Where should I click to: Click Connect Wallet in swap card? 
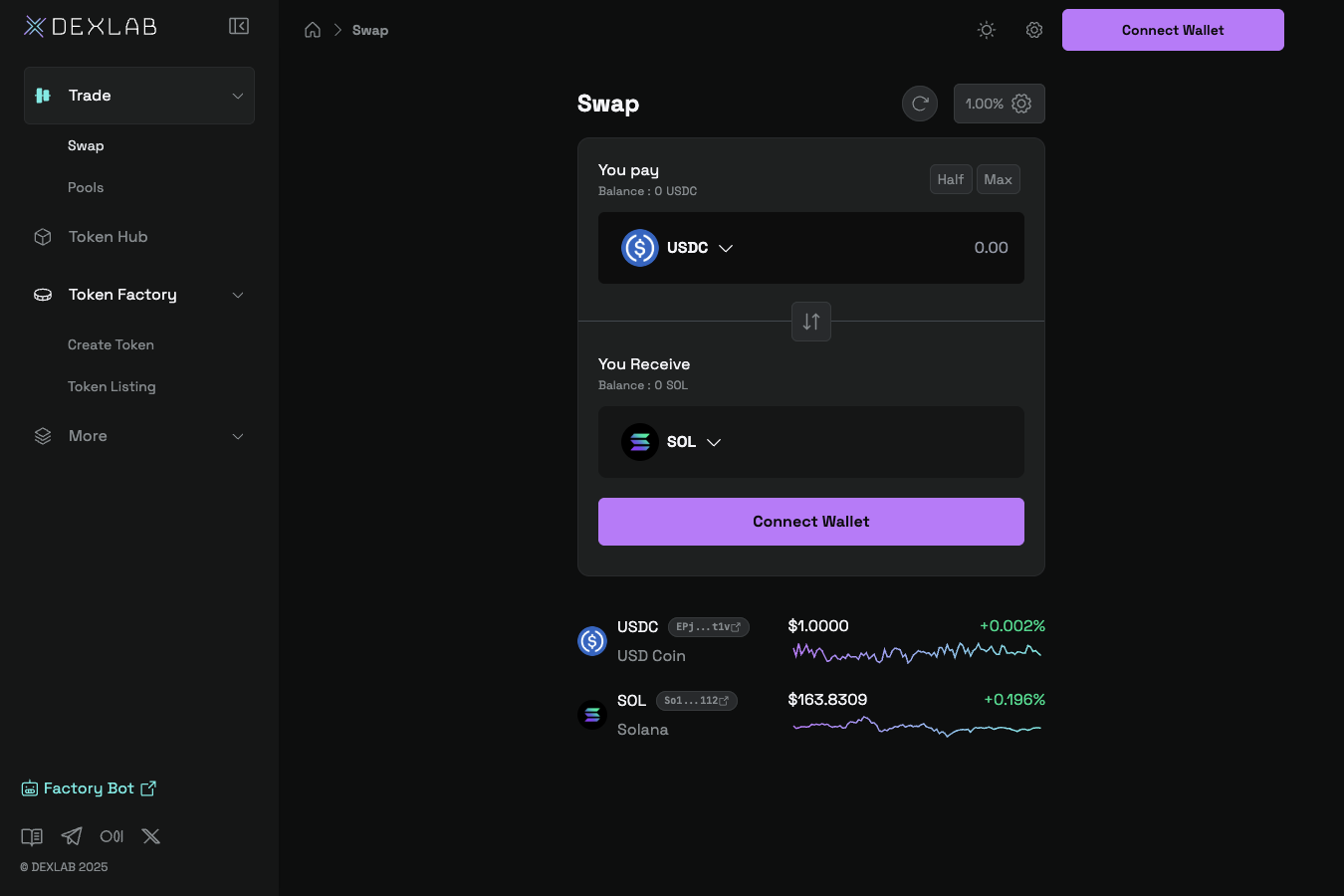coord(811,522)
